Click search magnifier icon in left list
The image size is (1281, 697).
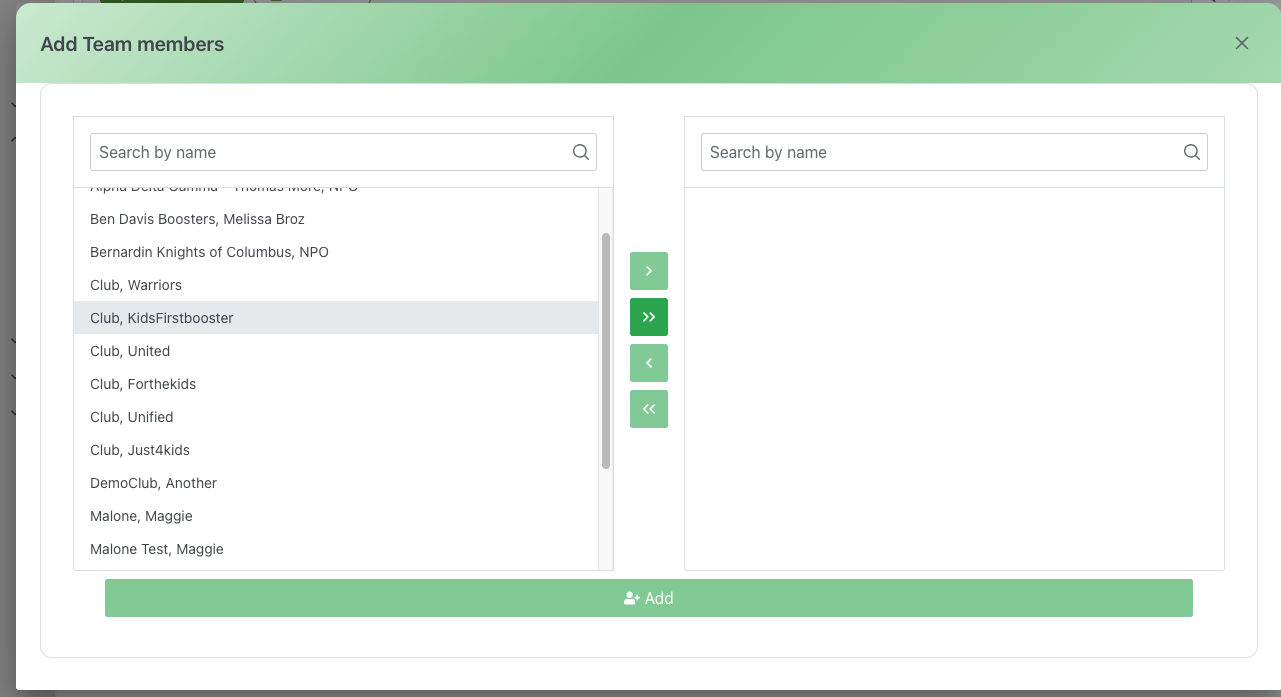[x=580, y=152]
